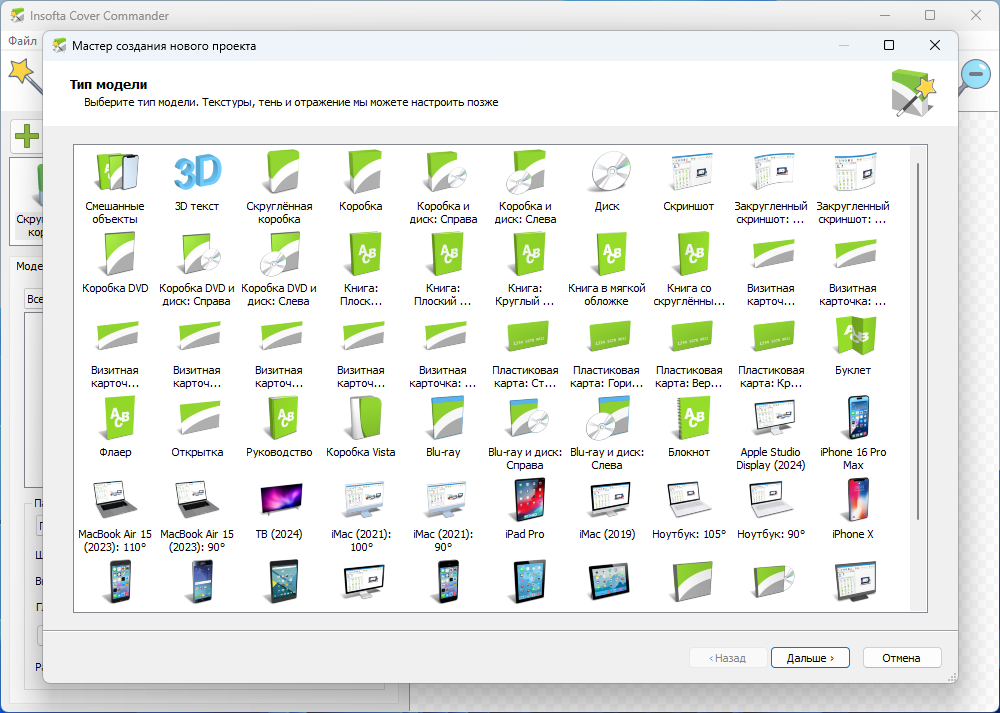Select the Скриншот model icon

click(689, 174)
